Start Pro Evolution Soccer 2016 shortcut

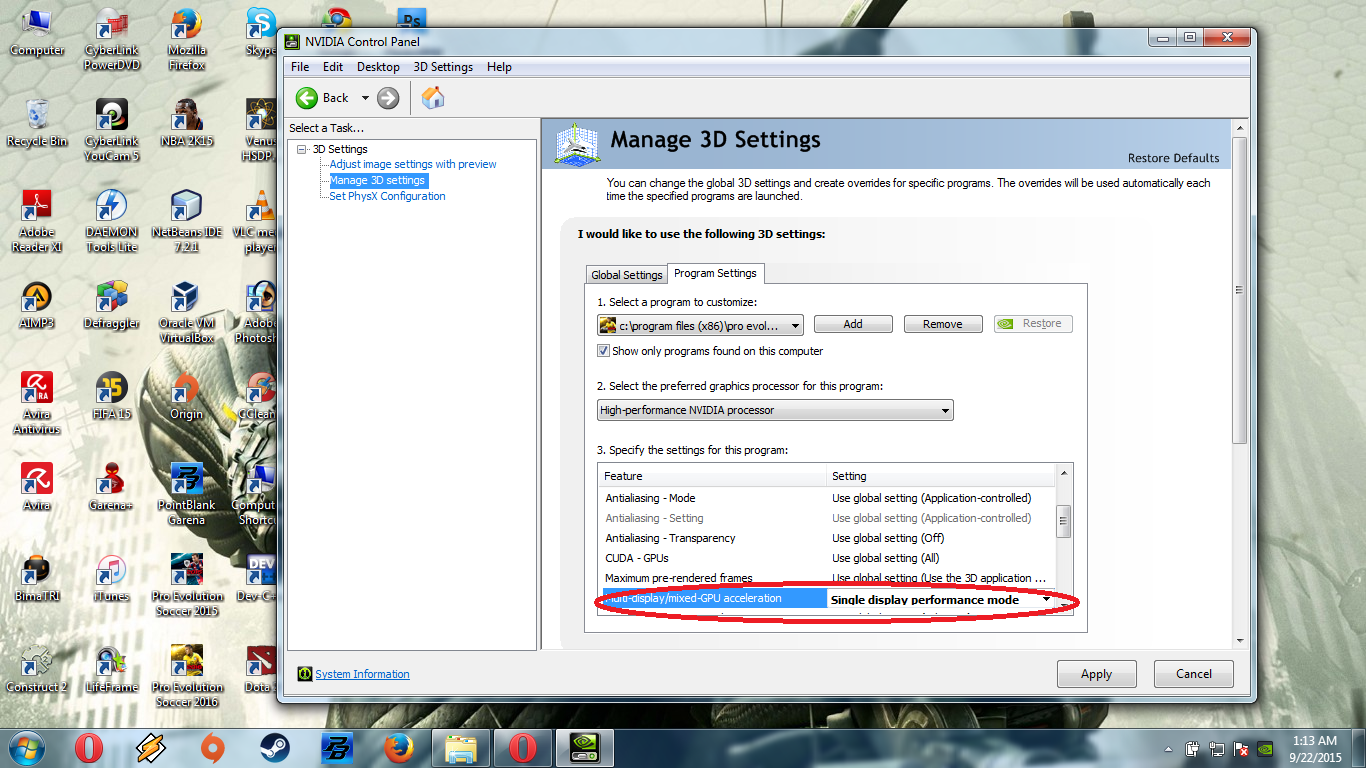(x=187, y=676)
